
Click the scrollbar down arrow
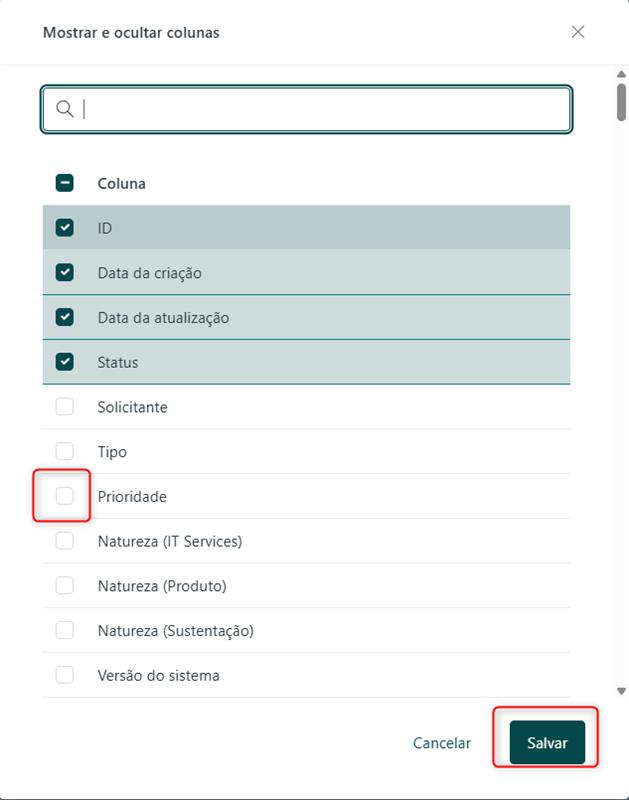click(621, 691)
